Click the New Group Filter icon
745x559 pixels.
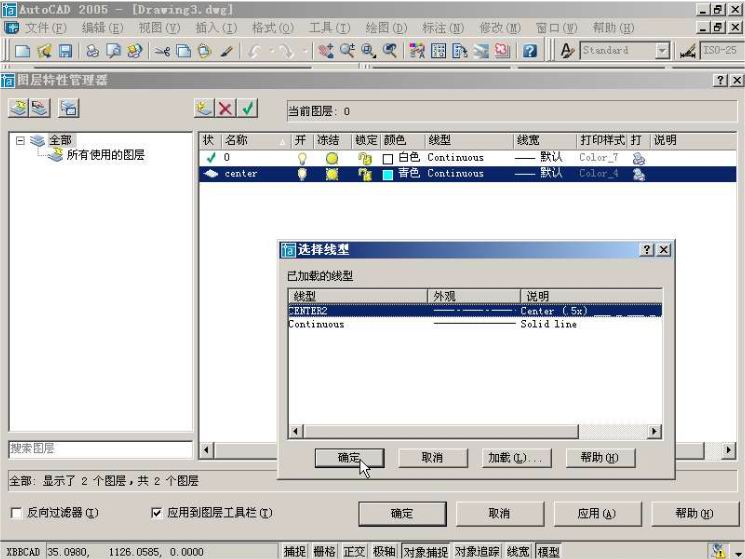(40, 108)
